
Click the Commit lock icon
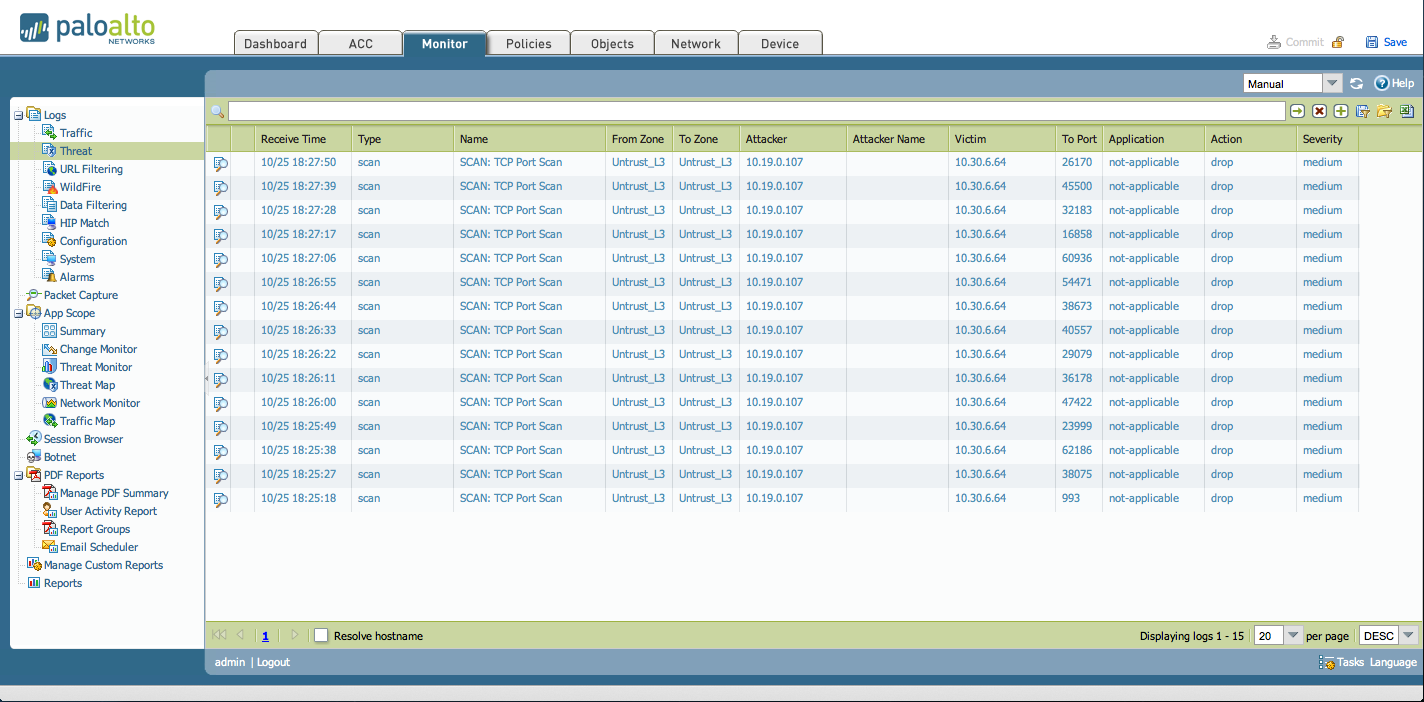click(1338, 42)
